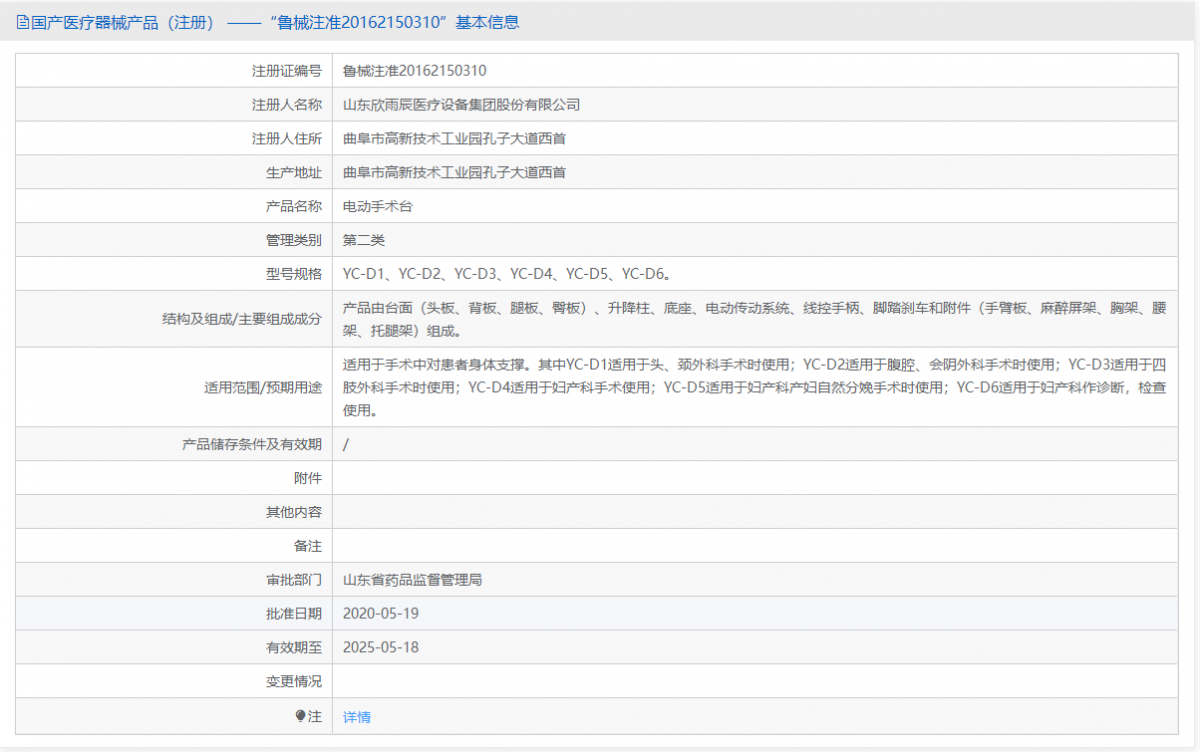Click the slash value in the storage conditions row
The height and width of the screenshot is (752, 1200).
click(346, 444)
